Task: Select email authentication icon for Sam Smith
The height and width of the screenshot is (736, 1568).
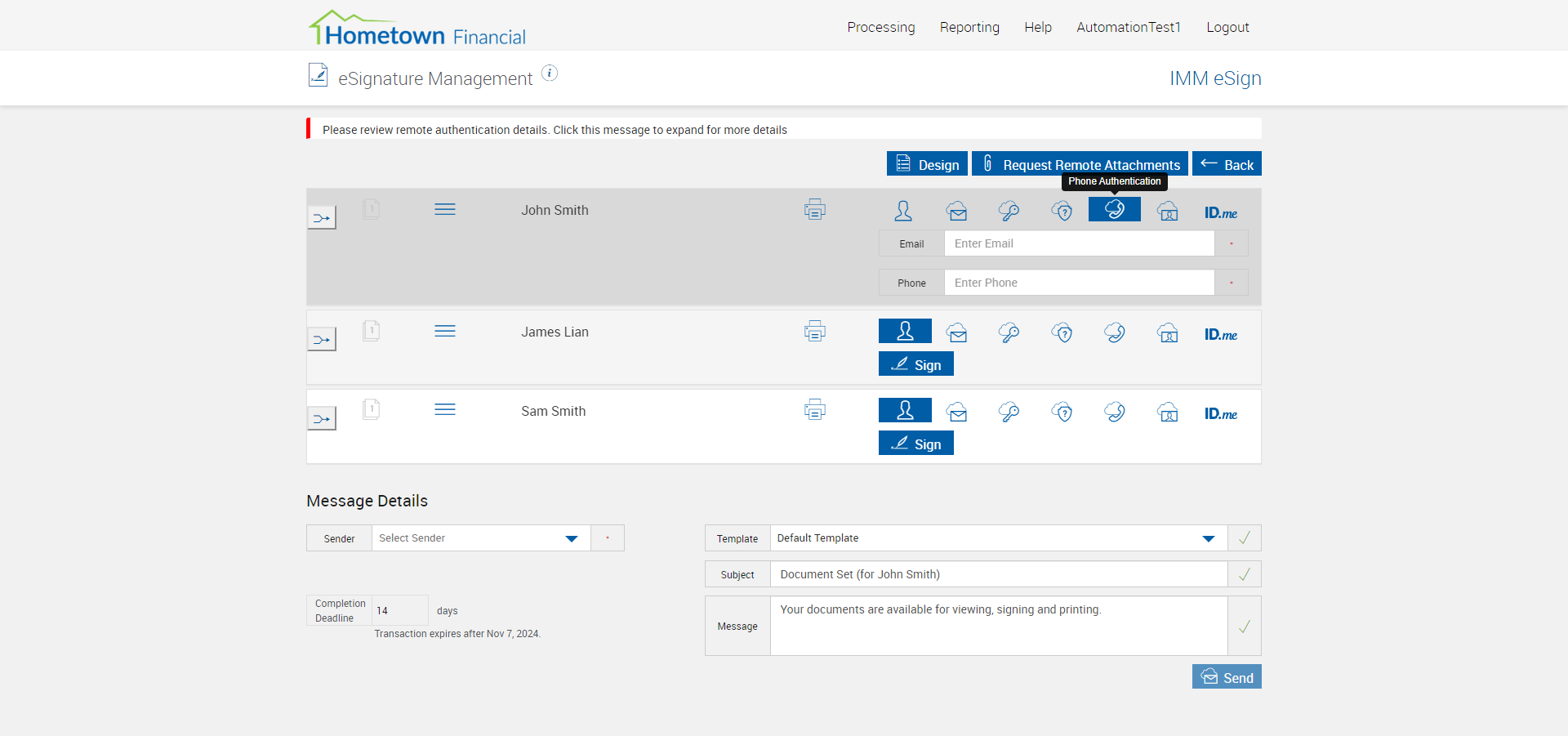Action: (x=957, y=413)
